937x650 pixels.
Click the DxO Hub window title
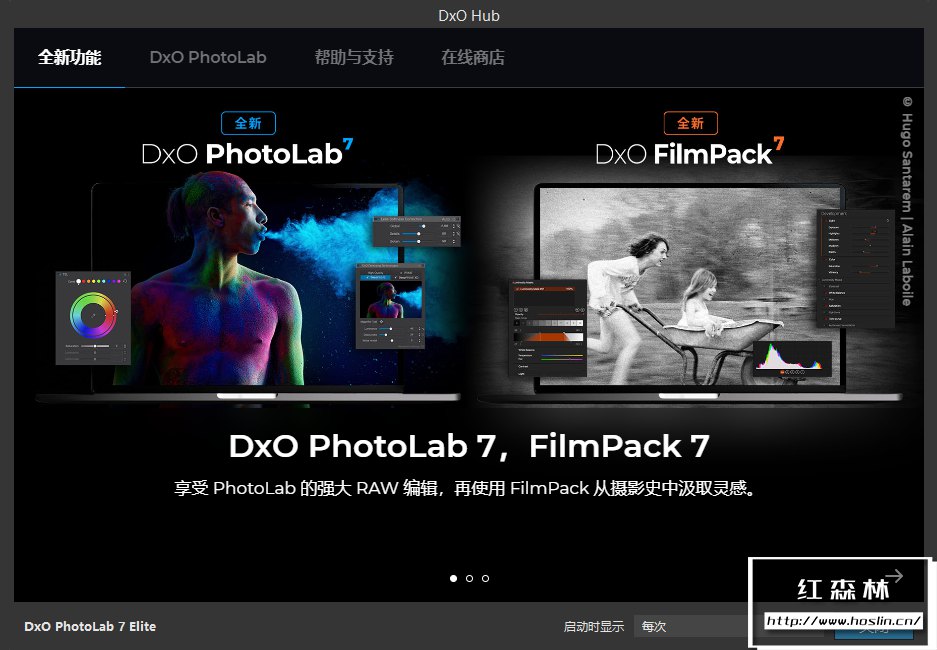pyautogui.click(x=469, y=16)
